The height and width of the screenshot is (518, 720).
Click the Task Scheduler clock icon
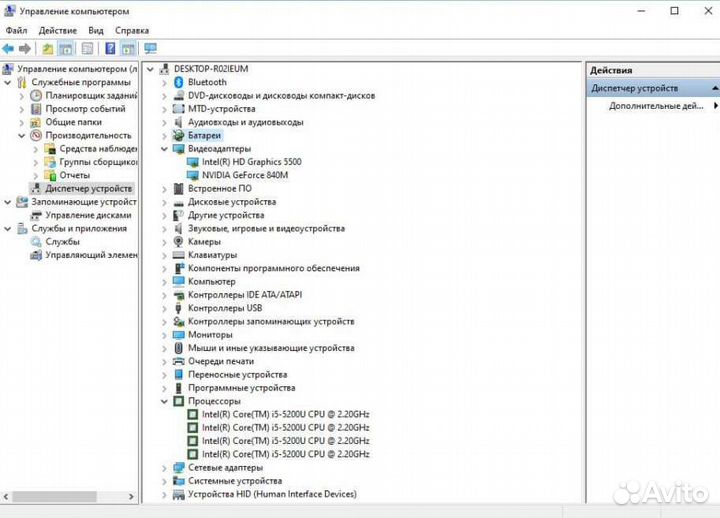[x=36, y=96]
